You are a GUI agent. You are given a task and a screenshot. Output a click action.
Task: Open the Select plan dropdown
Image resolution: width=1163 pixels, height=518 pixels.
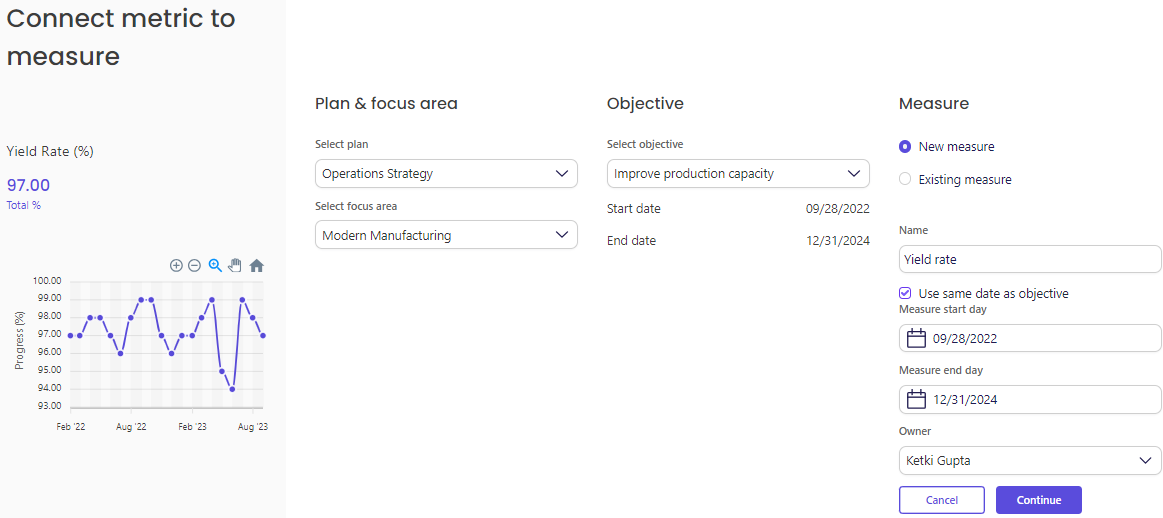coord(446,174)
